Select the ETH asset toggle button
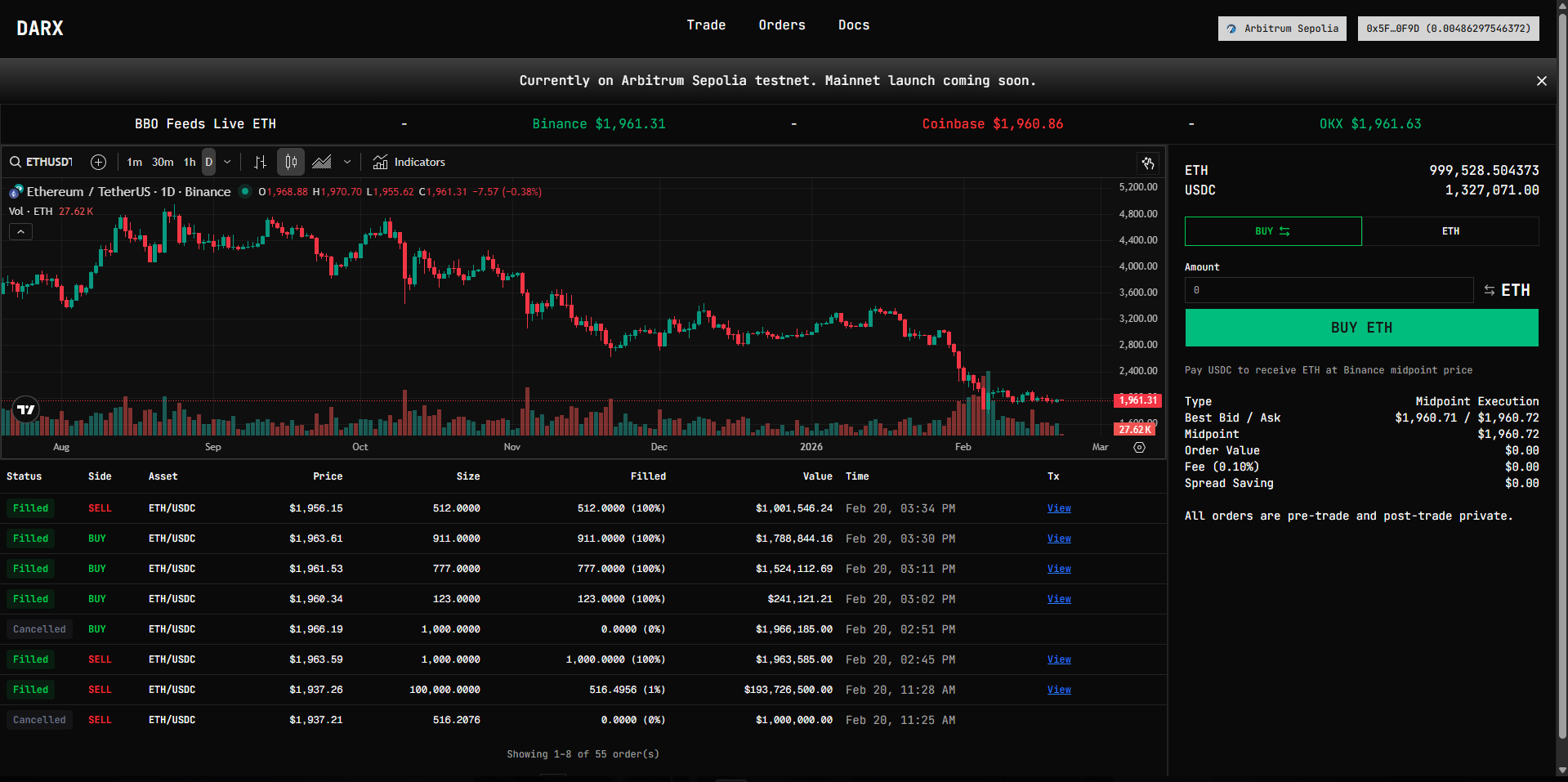 click(1450, 231)
